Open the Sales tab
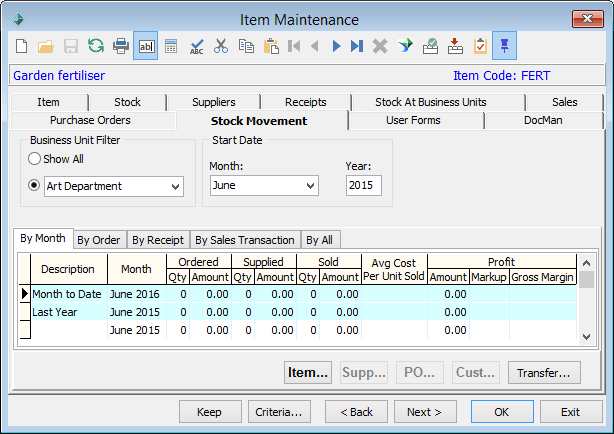 coord(565,102)
